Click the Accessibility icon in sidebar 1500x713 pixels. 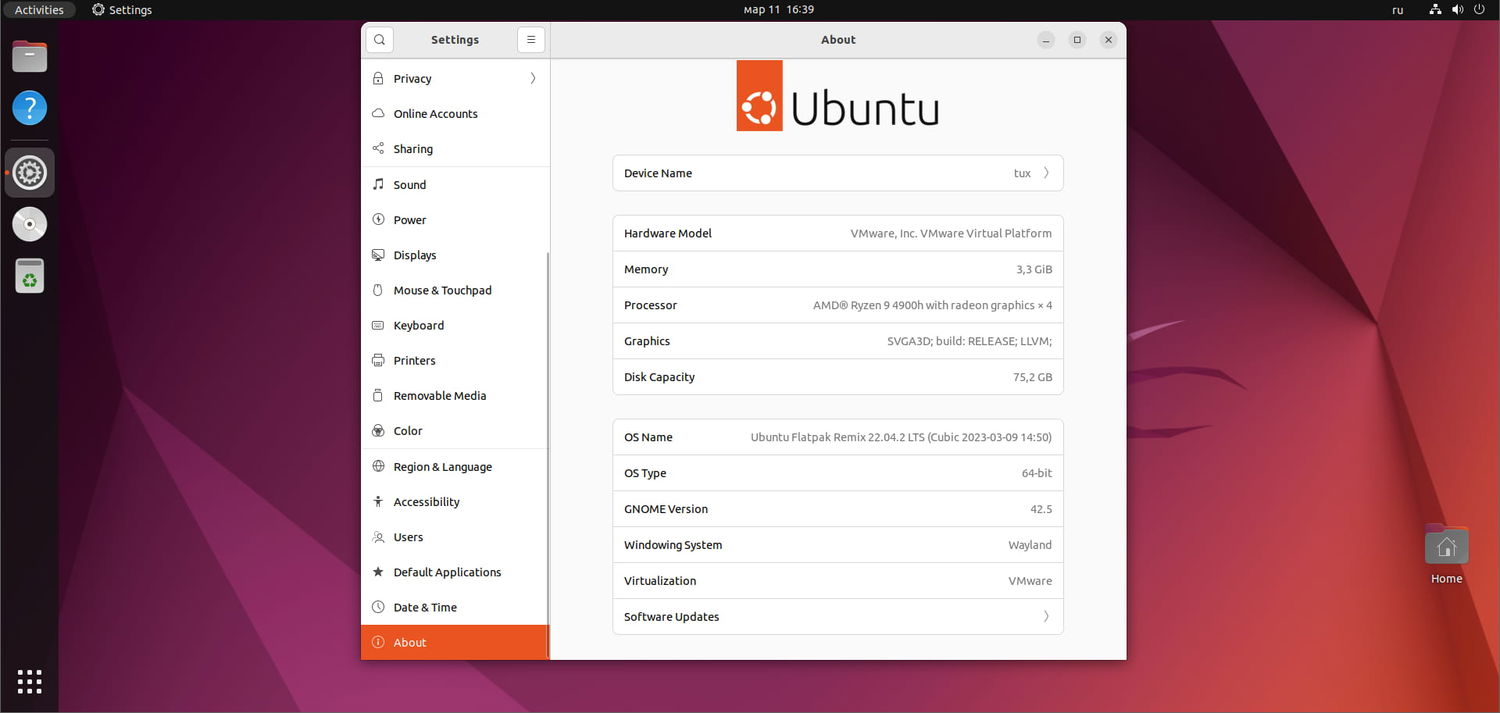coord(378,501)
